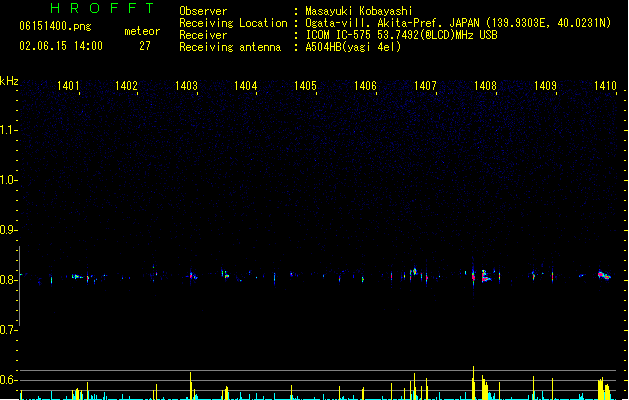Image resolution: width=629 pixels, height=400 pixels.
Task: Click the 1406 time marker
Action: (365, 86)
